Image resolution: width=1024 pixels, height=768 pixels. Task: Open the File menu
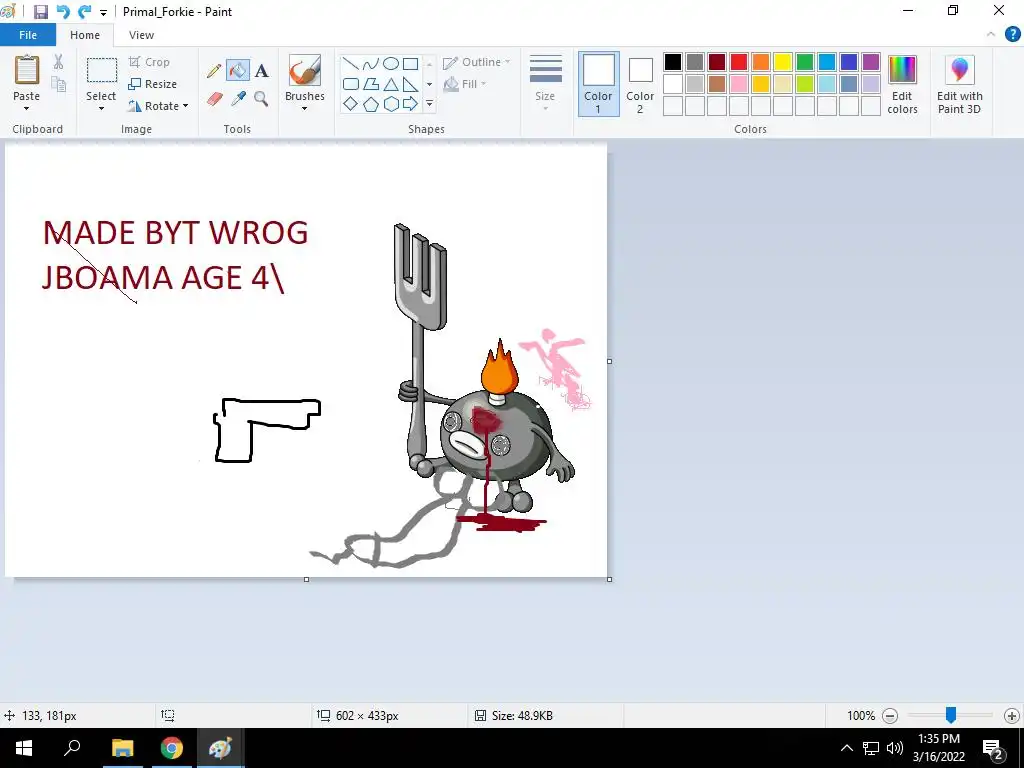(28, 35)
